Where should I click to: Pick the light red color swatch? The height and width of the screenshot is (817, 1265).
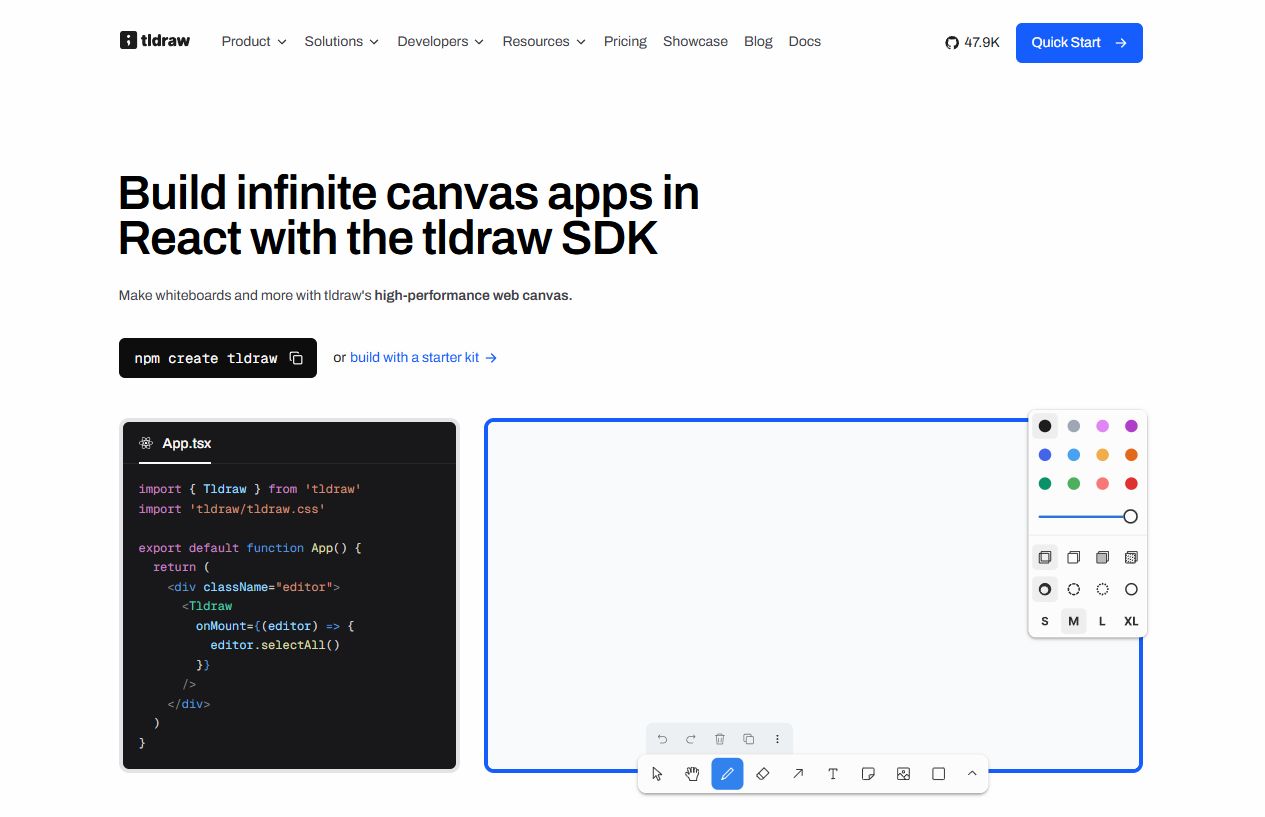(1102, 484)
